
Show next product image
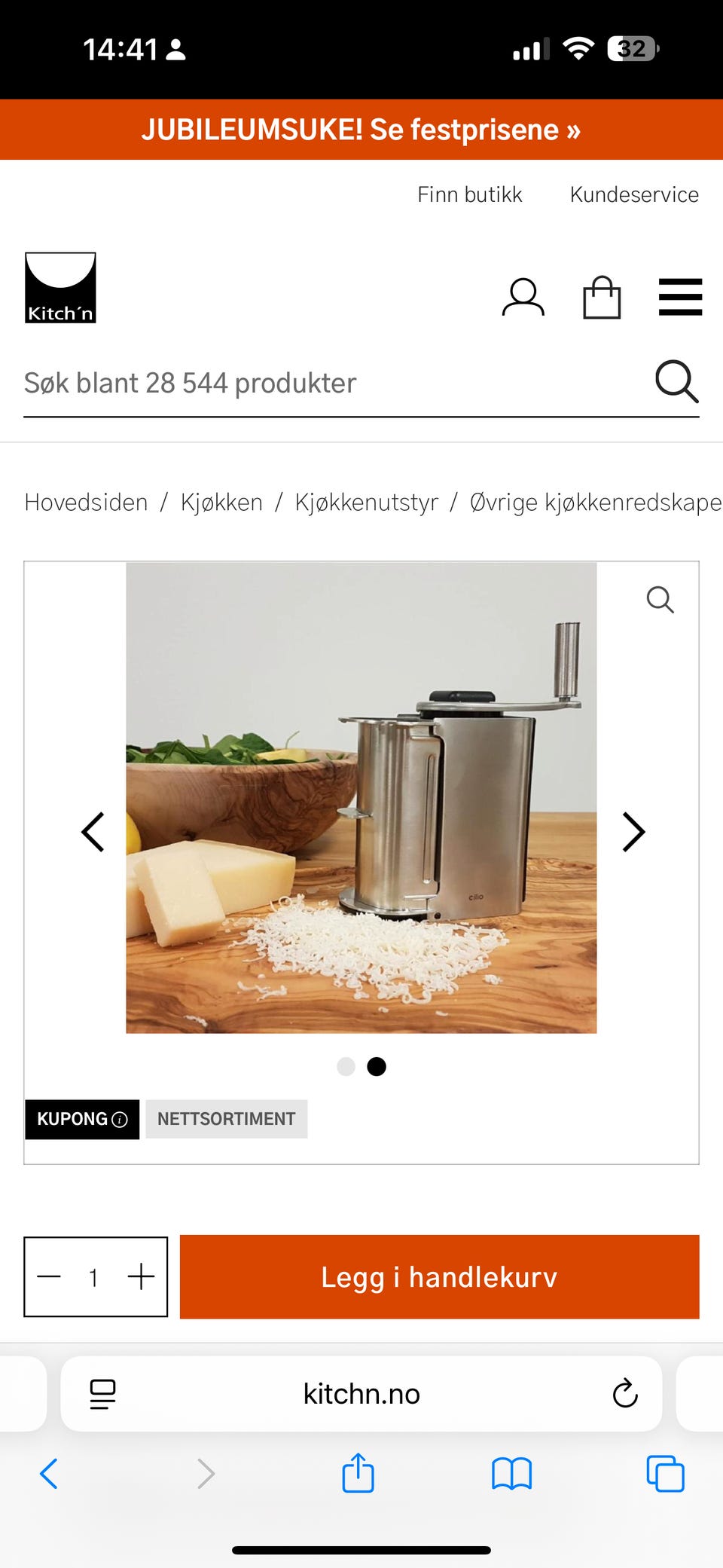pos(633,832)
